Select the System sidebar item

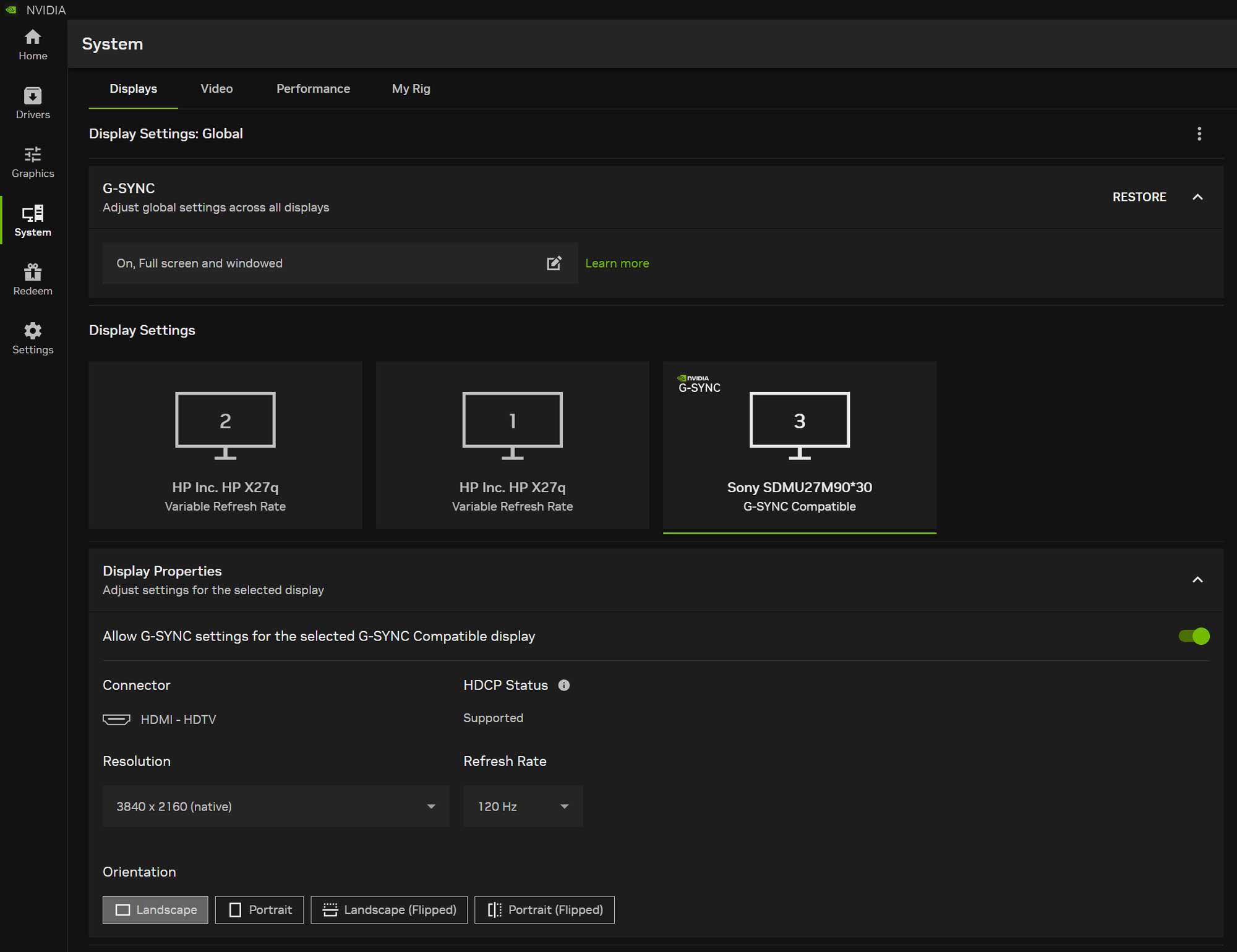point(33,221)
